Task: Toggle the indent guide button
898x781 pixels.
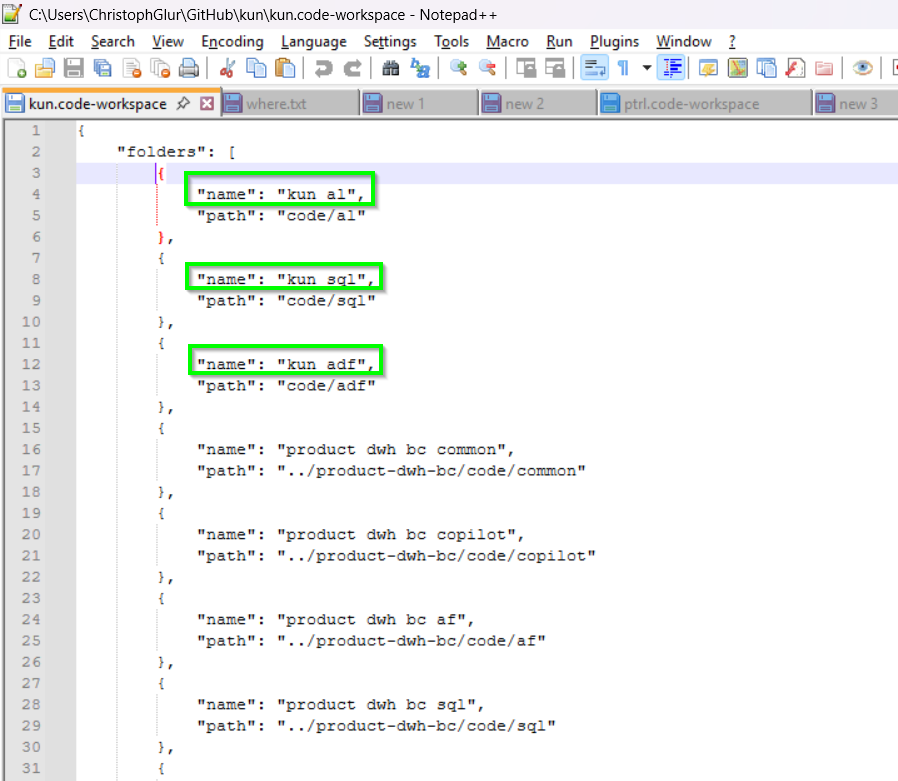Action: (x=672, y=68)
